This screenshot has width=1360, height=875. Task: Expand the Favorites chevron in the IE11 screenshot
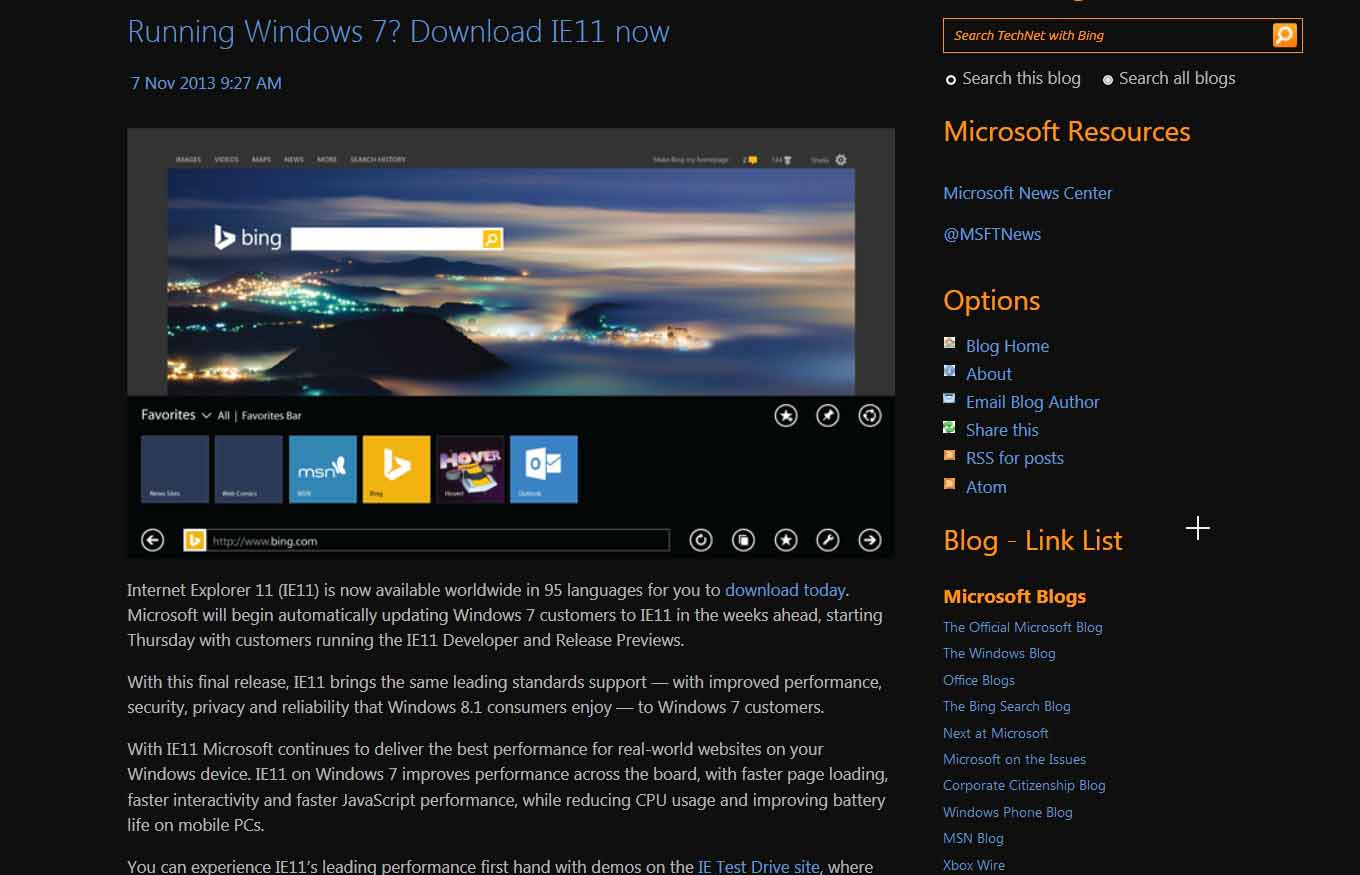[206, 415]
